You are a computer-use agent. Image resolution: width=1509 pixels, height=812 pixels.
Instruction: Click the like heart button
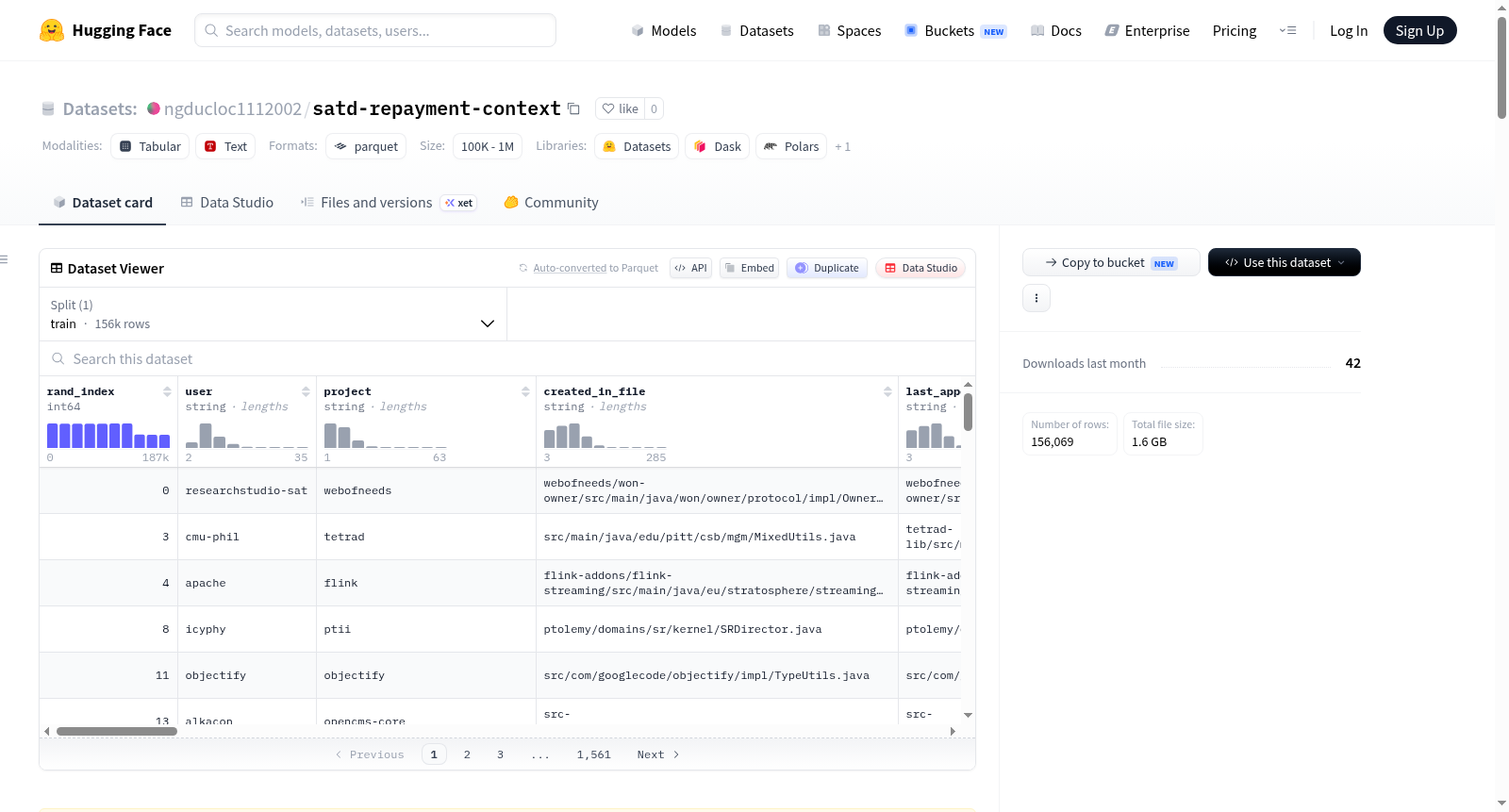pyautogui.click(x=621, y=108)
